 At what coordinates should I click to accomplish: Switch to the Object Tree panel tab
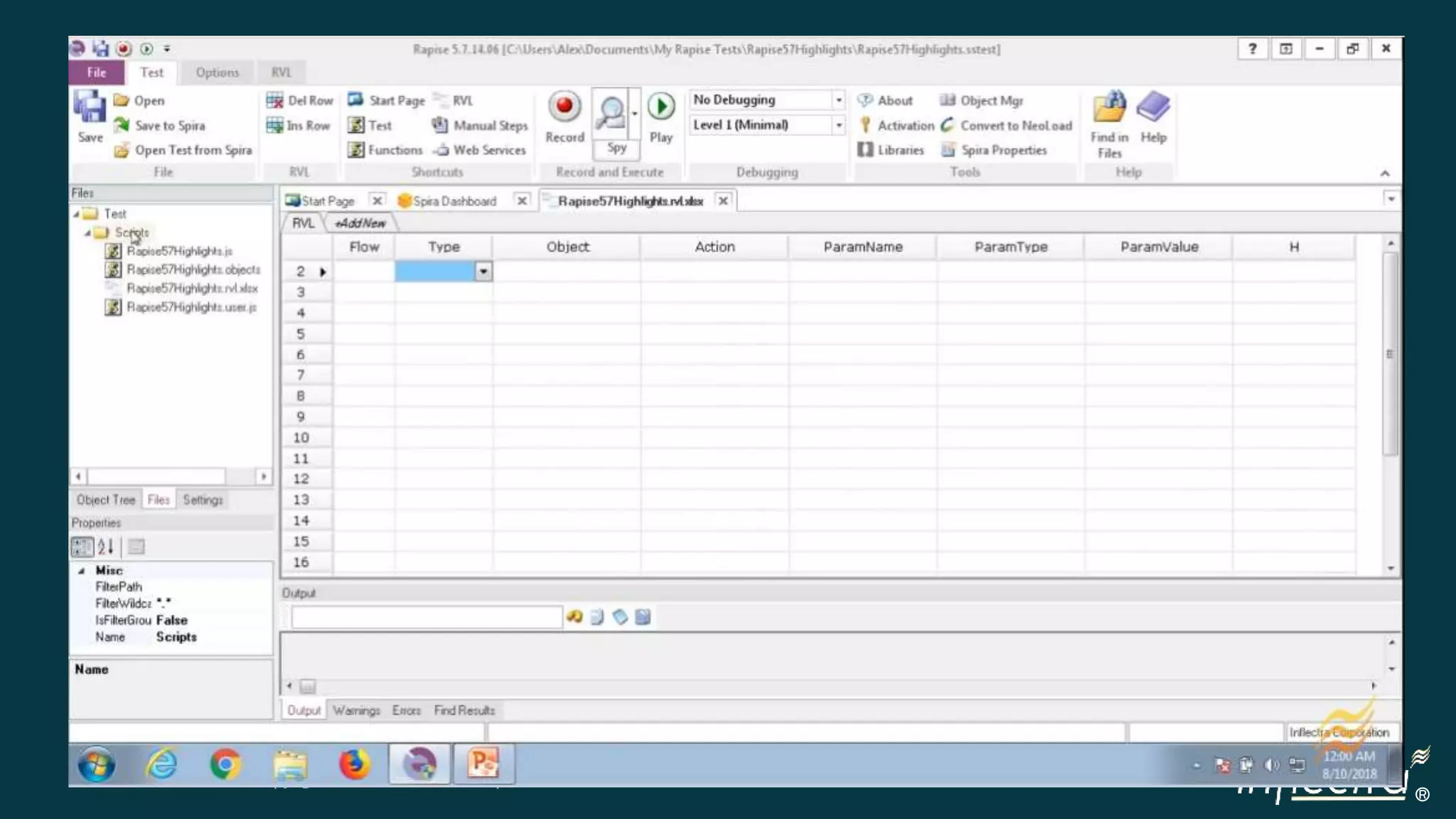(106, 500)
